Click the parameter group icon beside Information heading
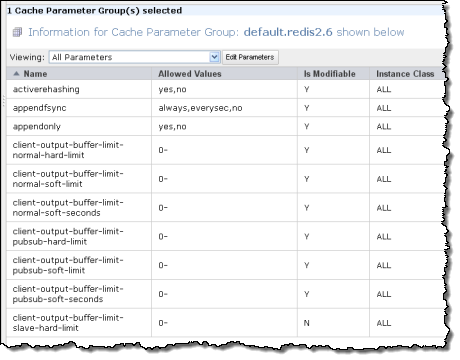460x360 pixels. point(17,32)
